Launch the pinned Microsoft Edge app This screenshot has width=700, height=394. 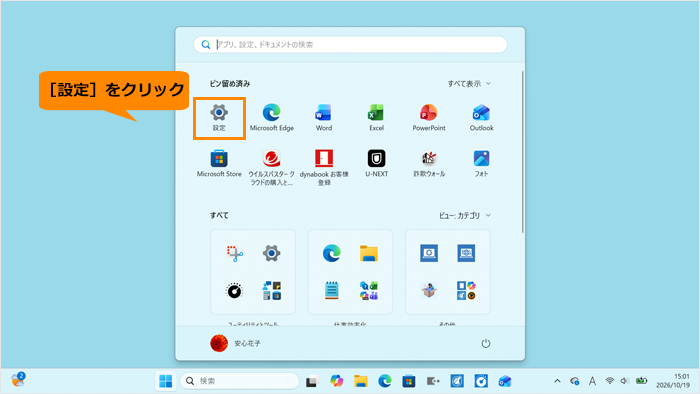click(x=271, y=118)
